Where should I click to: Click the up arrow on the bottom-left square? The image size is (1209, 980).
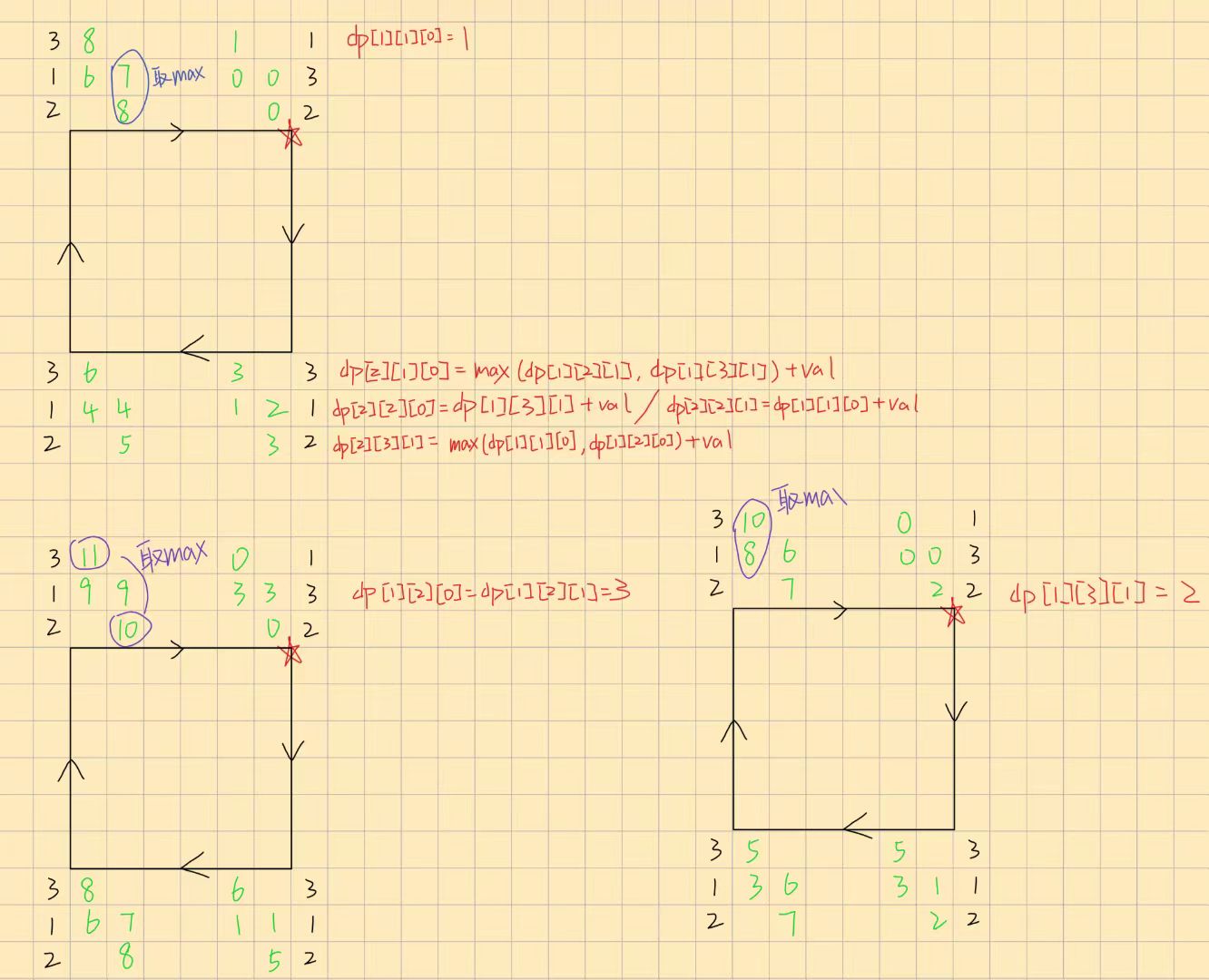tap(71, 769)
